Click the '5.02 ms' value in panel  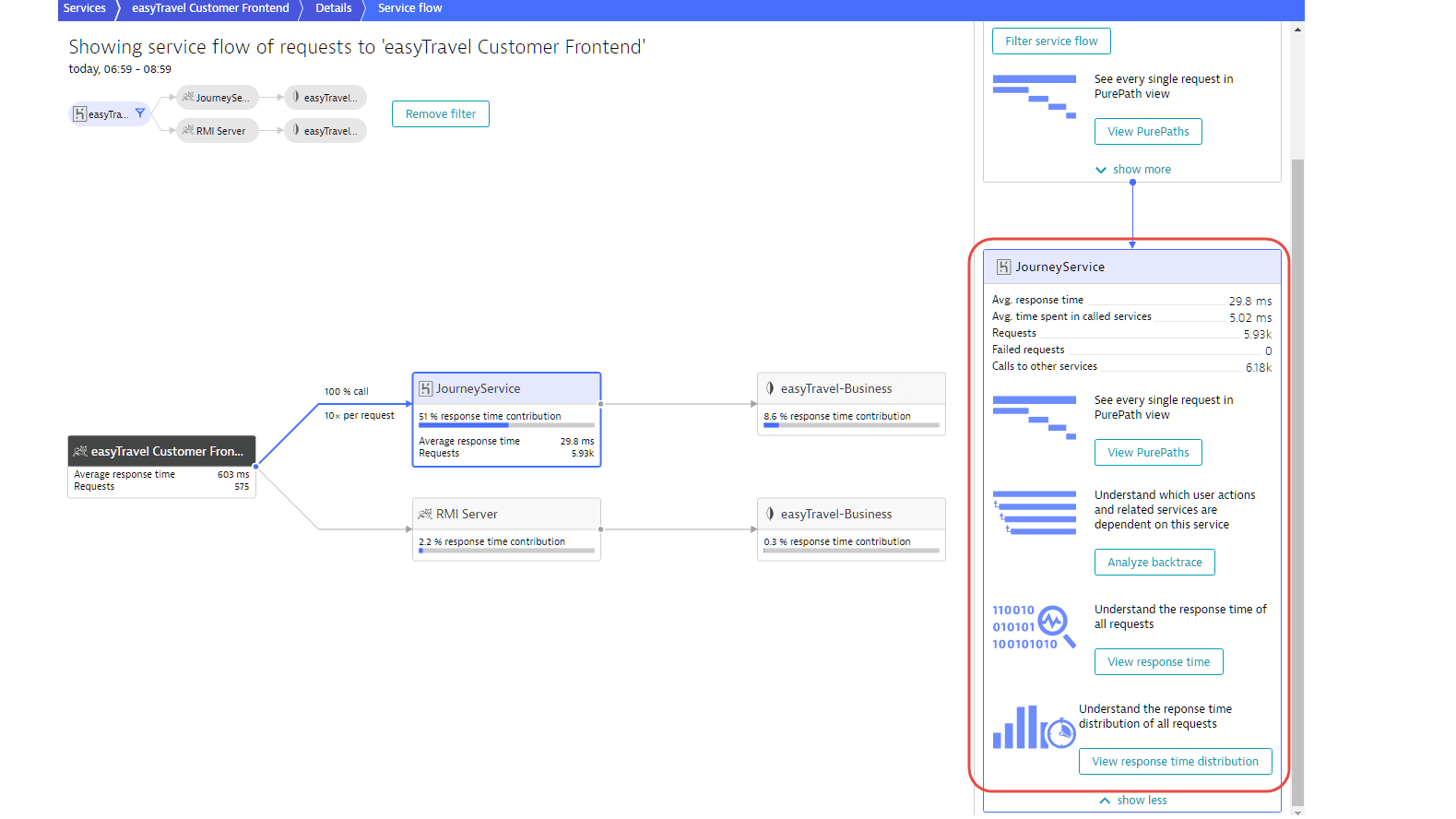click(x=1250, y=318)
